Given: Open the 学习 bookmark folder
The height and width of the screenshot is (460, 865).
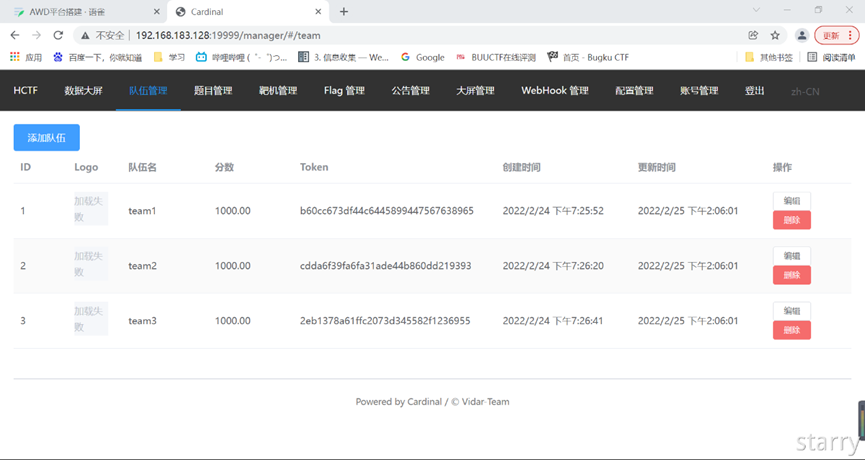Looking at the screenshot, I should [169, 57].
